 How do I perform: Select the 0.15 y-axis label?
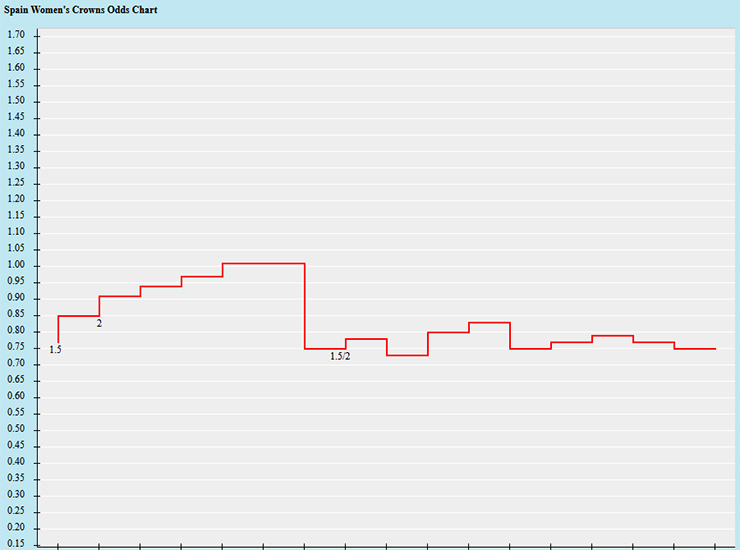16,543
